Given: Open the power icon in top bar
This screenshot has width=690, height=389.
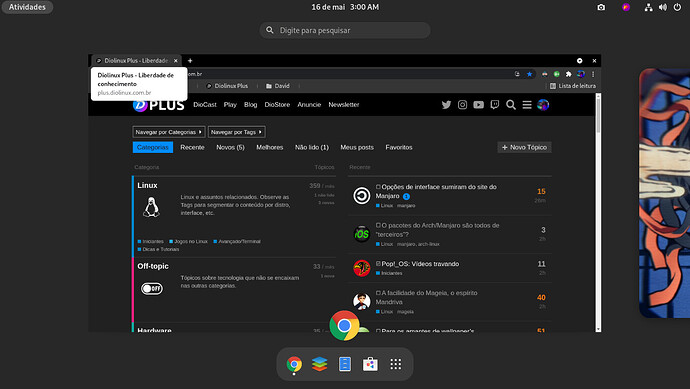Looking at the screenshot, I should 677,7.
